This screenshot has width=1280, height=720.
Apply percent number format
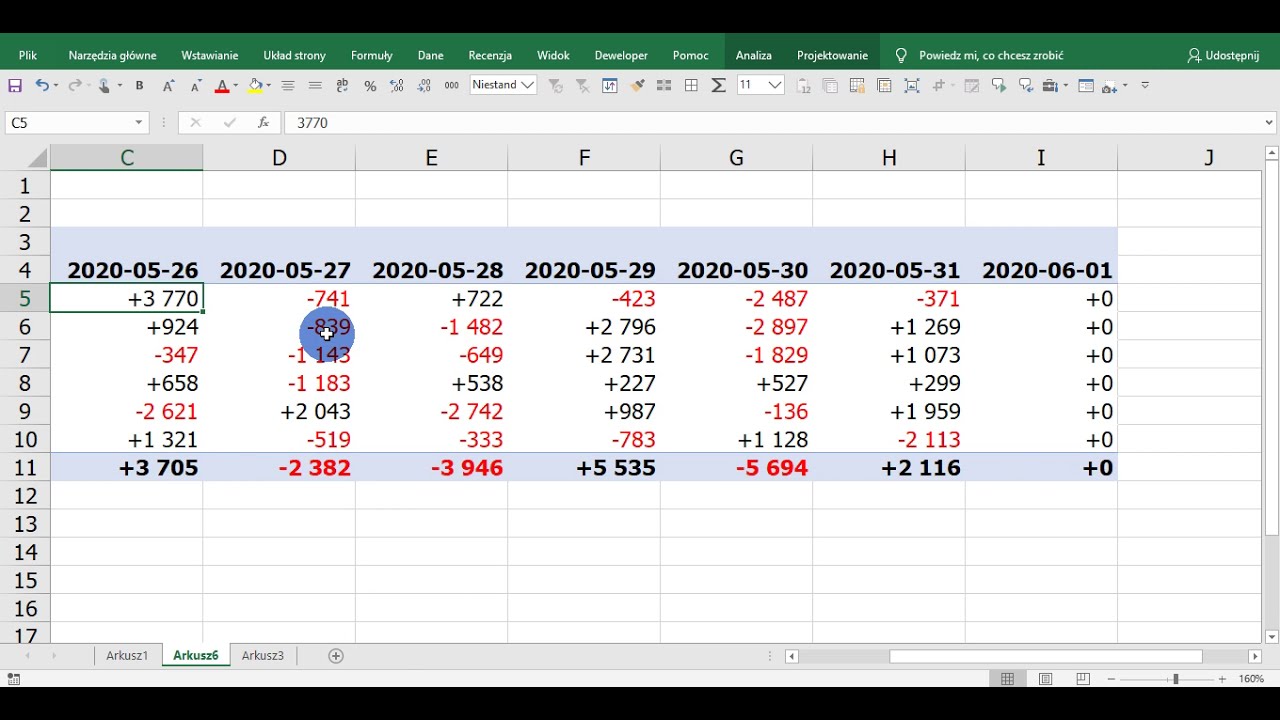tap(370, 86)
